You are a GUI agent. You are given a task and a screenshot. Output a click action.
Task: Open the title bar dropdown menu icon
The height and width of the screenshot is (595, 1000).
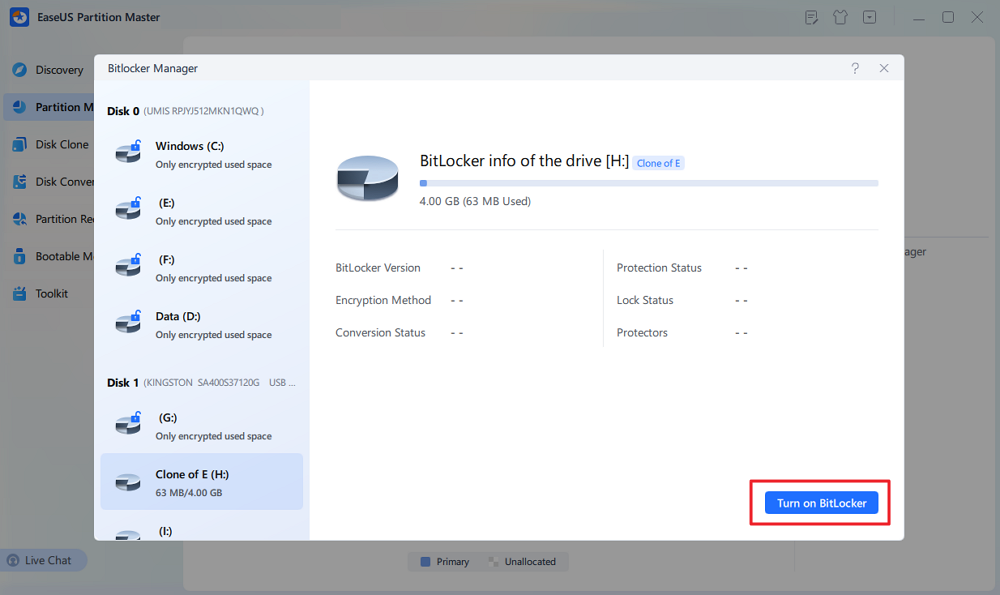(870, 17)
